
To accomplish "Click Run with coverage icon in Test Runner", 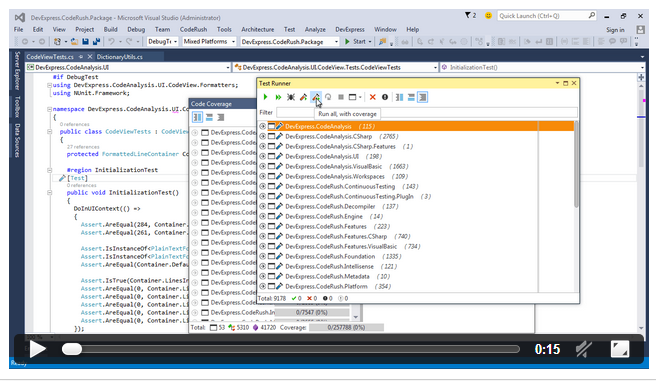I will [303, 97].
